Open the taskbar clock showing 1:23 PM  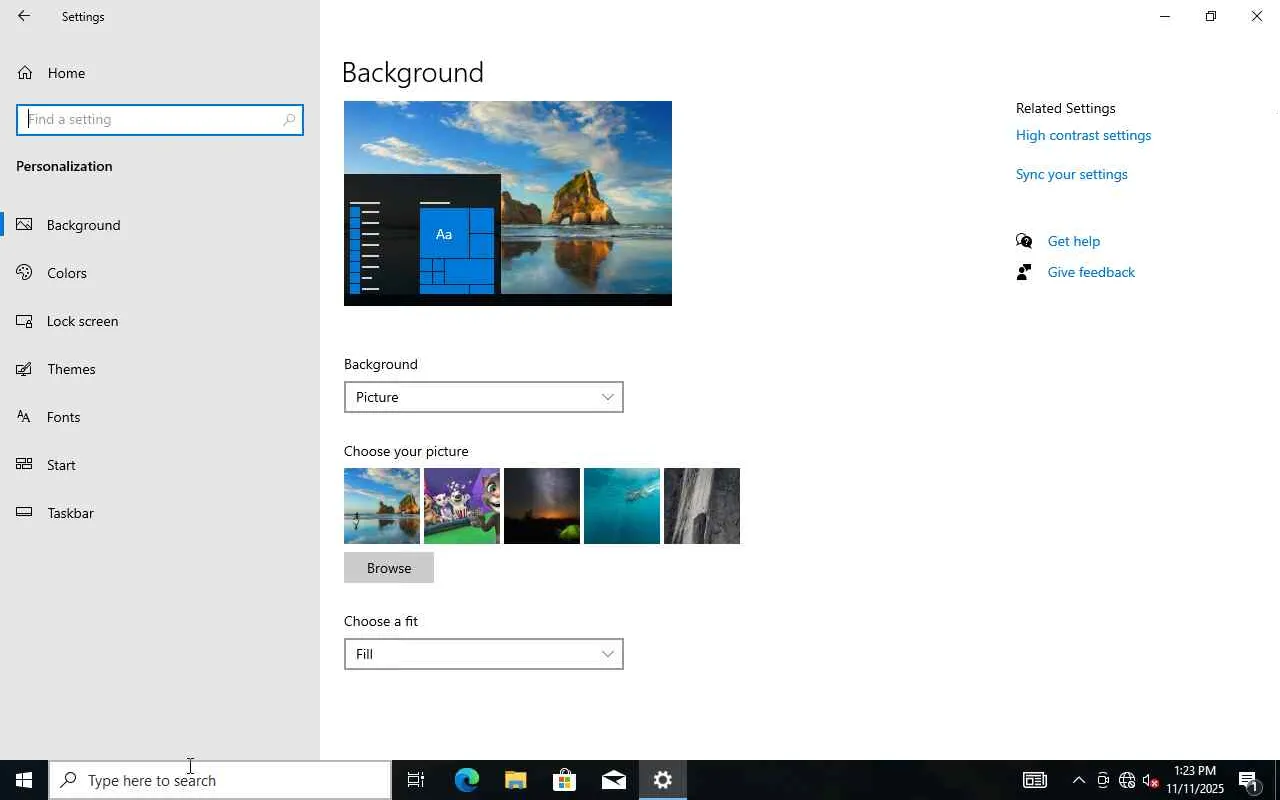click(1195, 780)
